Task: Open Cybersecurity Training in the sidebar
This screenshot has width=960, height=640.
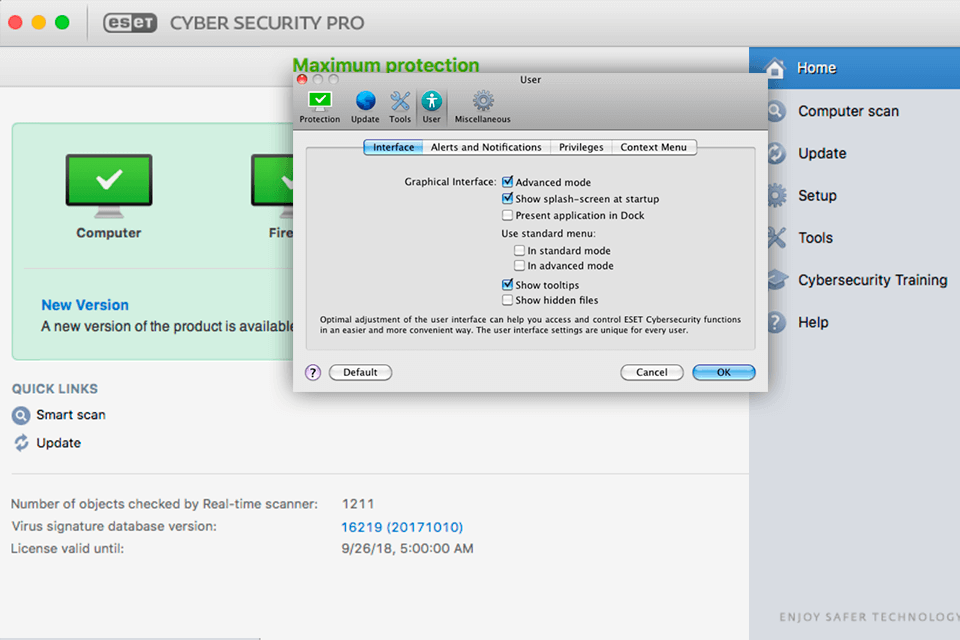Action: [872, 280]
